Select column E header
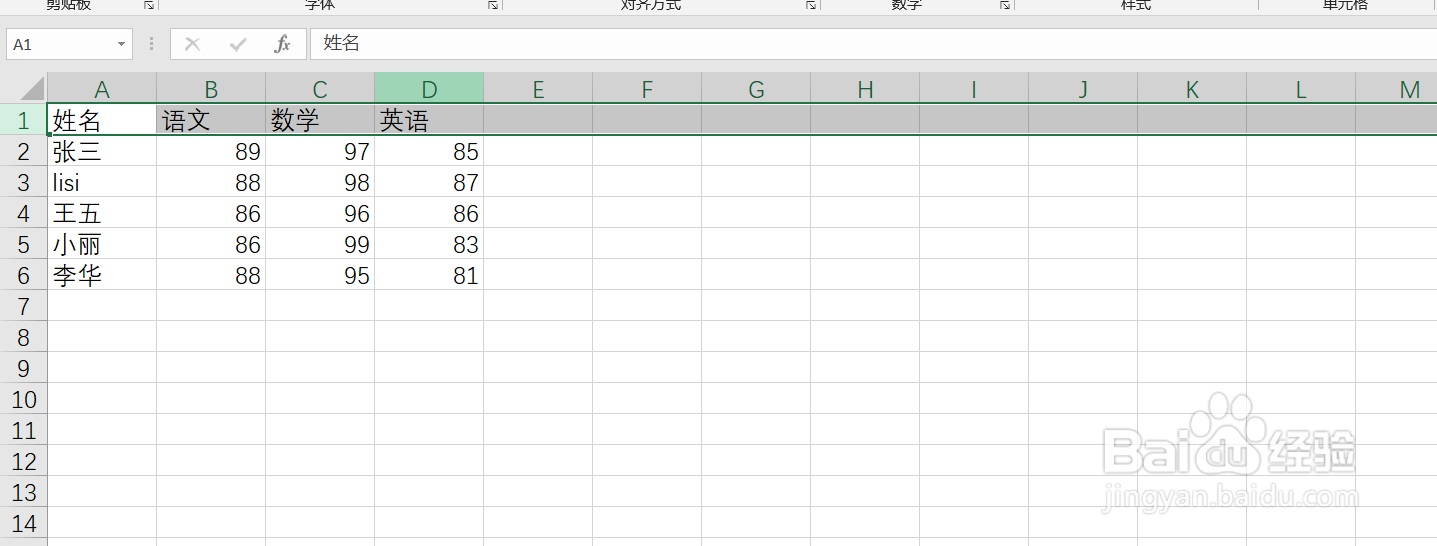 coord(538,89)
